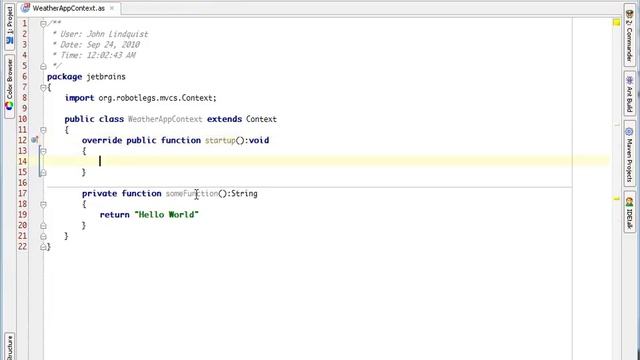Open the Project tool window
The image size is (640, 360).
point(9,26)
